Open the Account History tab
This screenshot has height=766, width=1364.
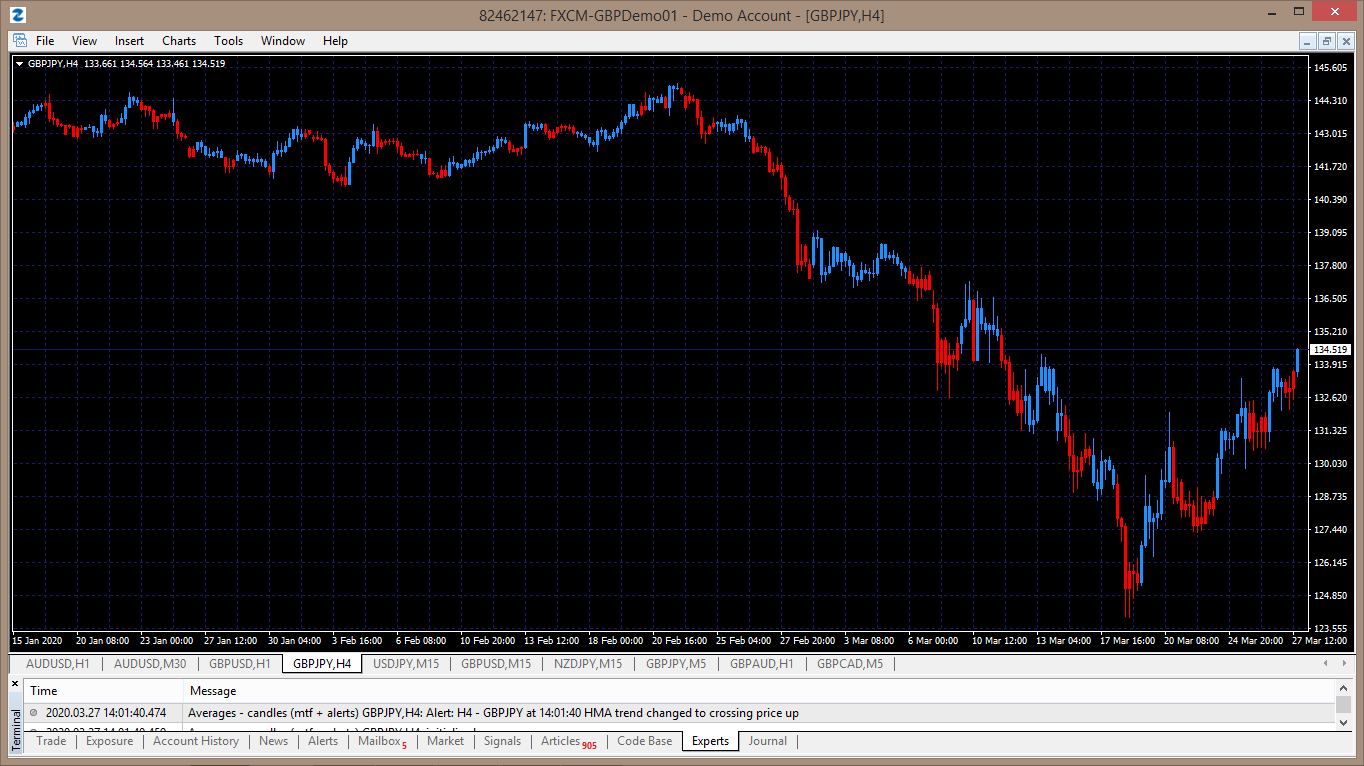click(196, 741)
